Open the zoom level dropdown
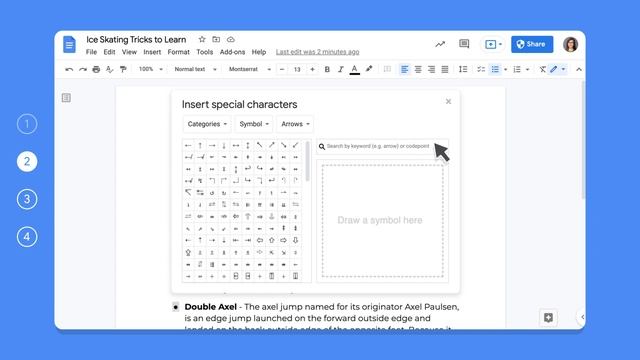The width and height of the screenshot is (640, 360). 151,69
